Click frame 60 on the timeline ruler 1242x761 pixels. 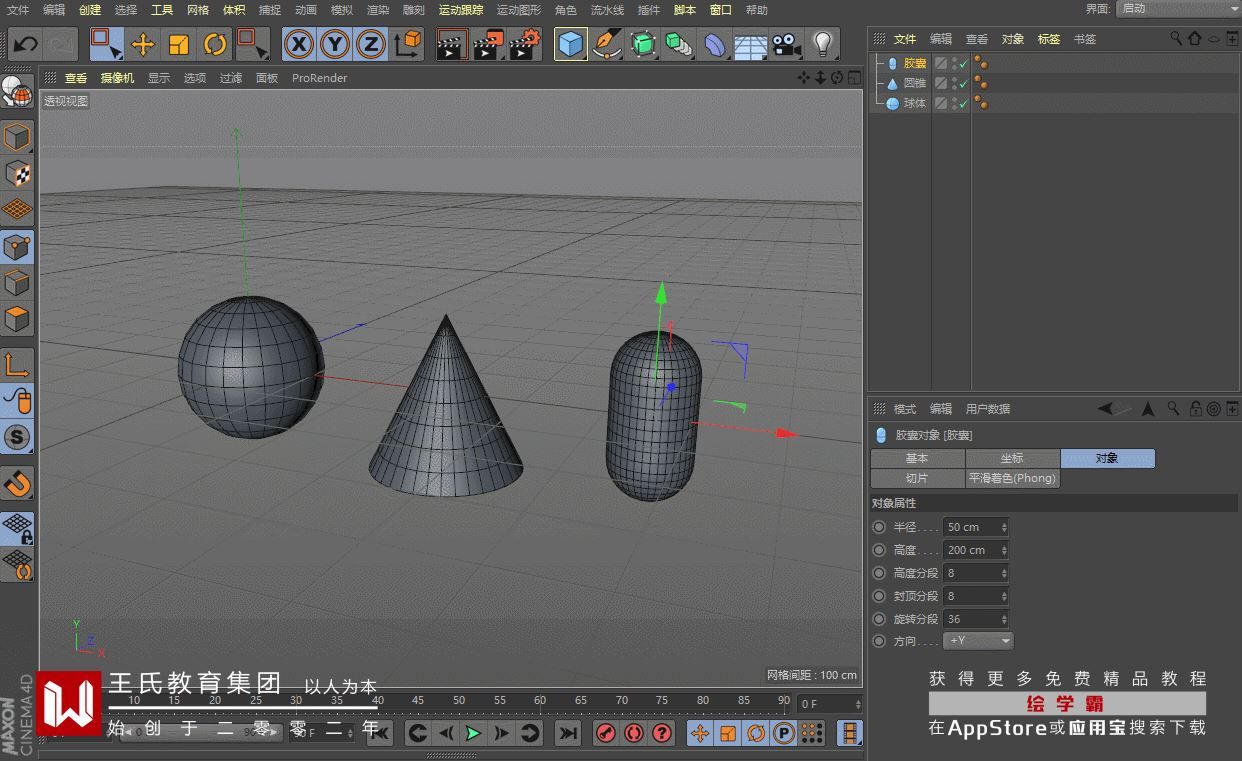tap(540, 701)
